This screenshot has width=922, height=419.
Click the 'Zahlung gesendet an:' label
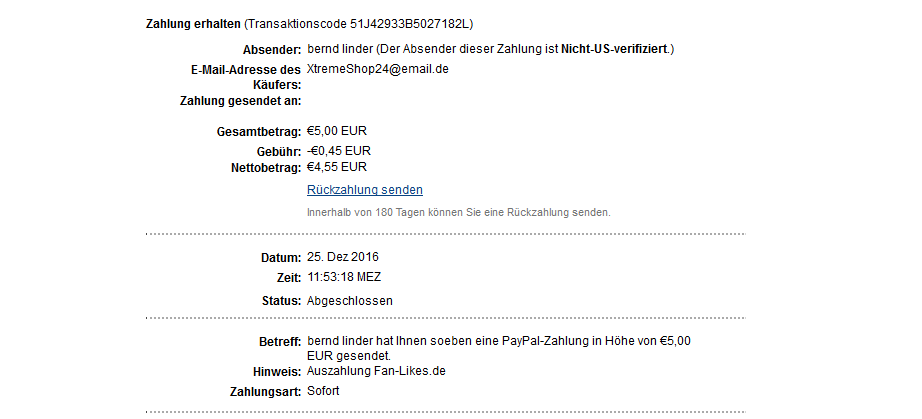240,101
